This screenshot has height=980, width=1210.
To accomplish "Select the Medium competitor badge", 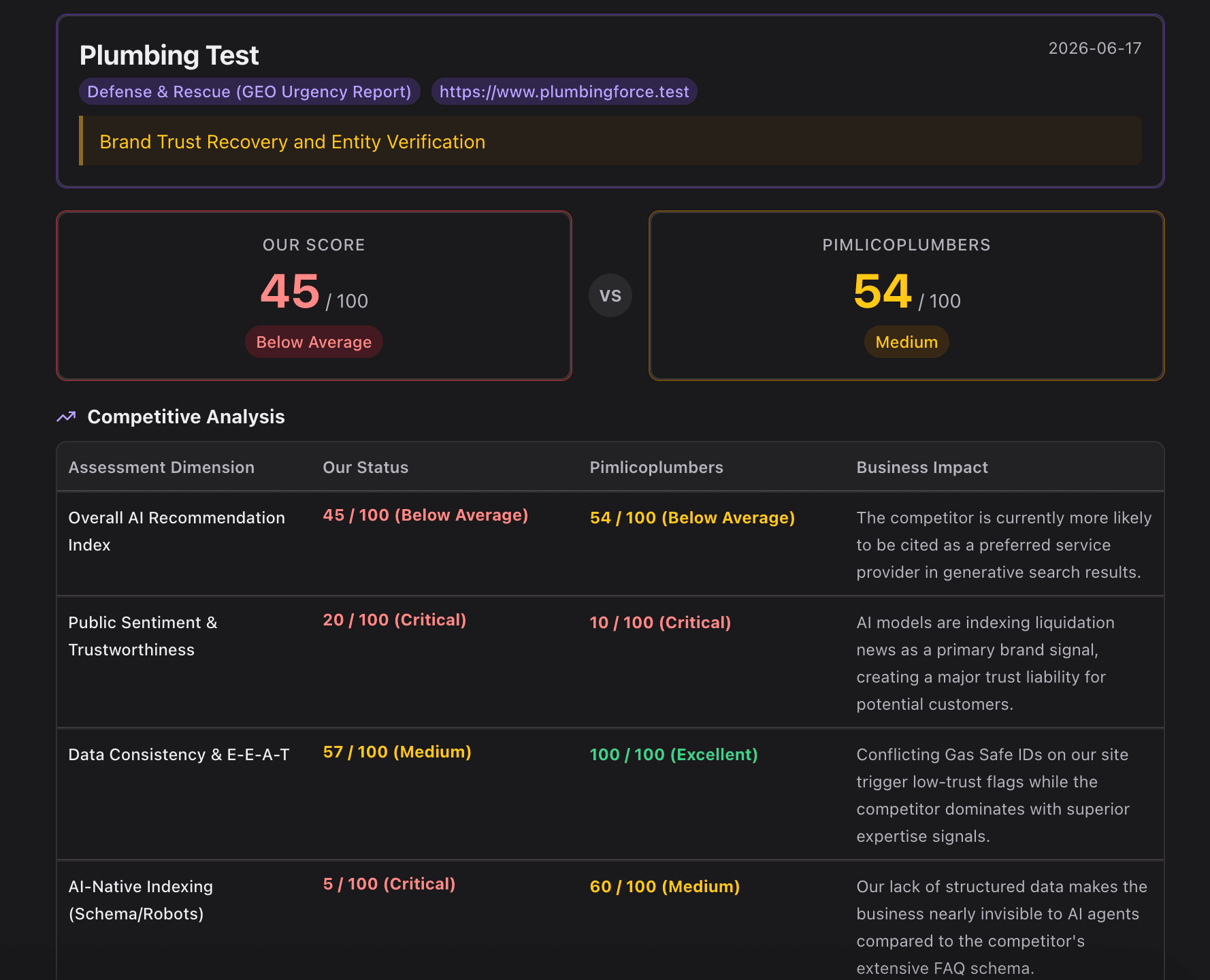I will coord(906,342).
